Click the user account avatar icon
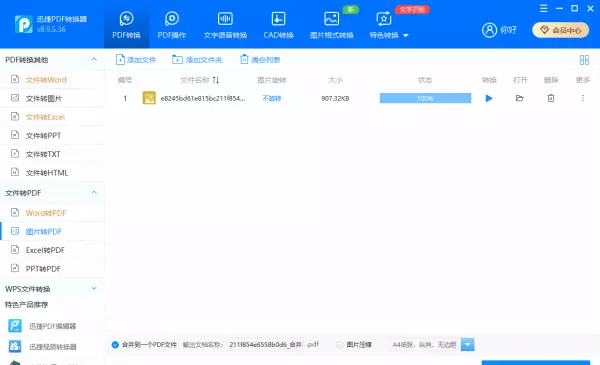This screenshot has height=365, width=600. click(489, 30)
